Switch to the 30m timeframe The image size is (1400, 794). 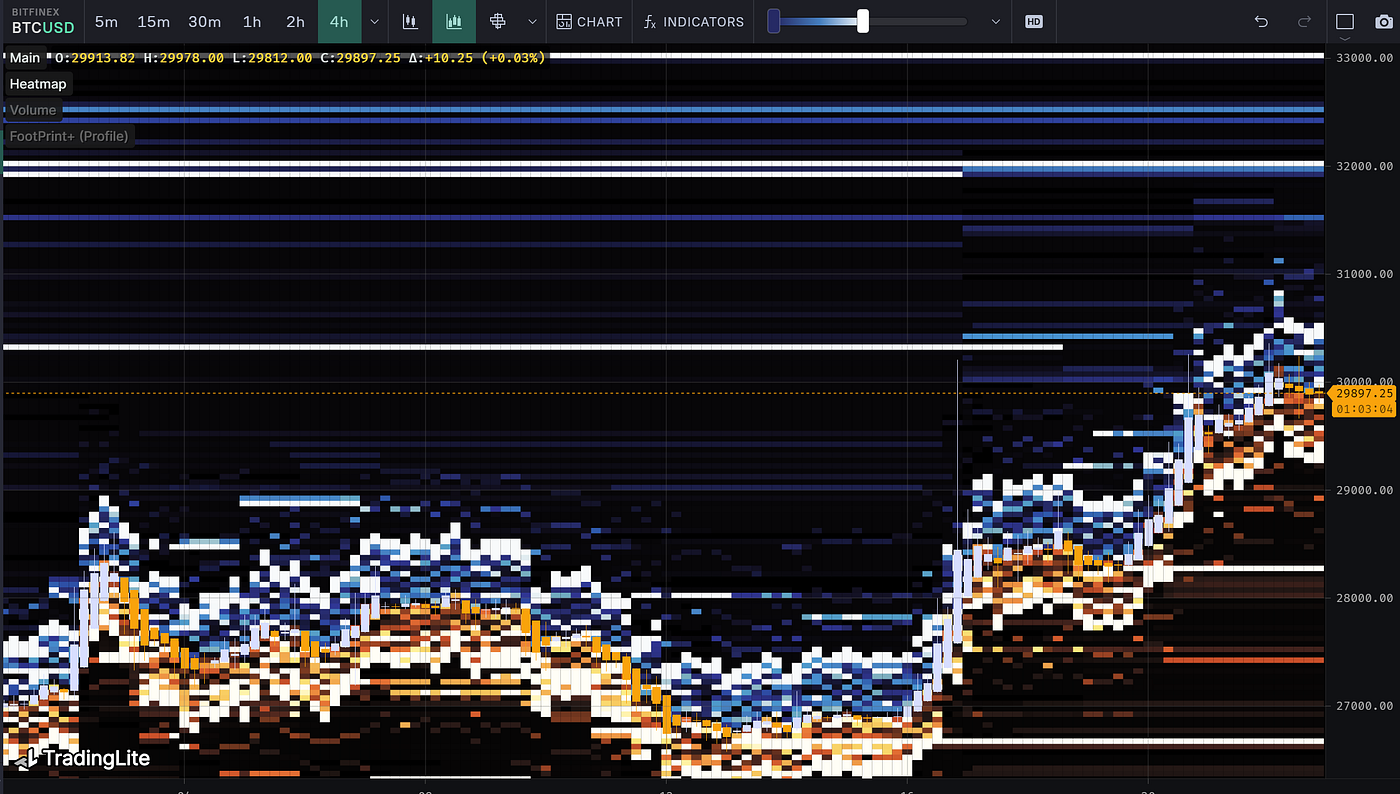click(205, 21)
